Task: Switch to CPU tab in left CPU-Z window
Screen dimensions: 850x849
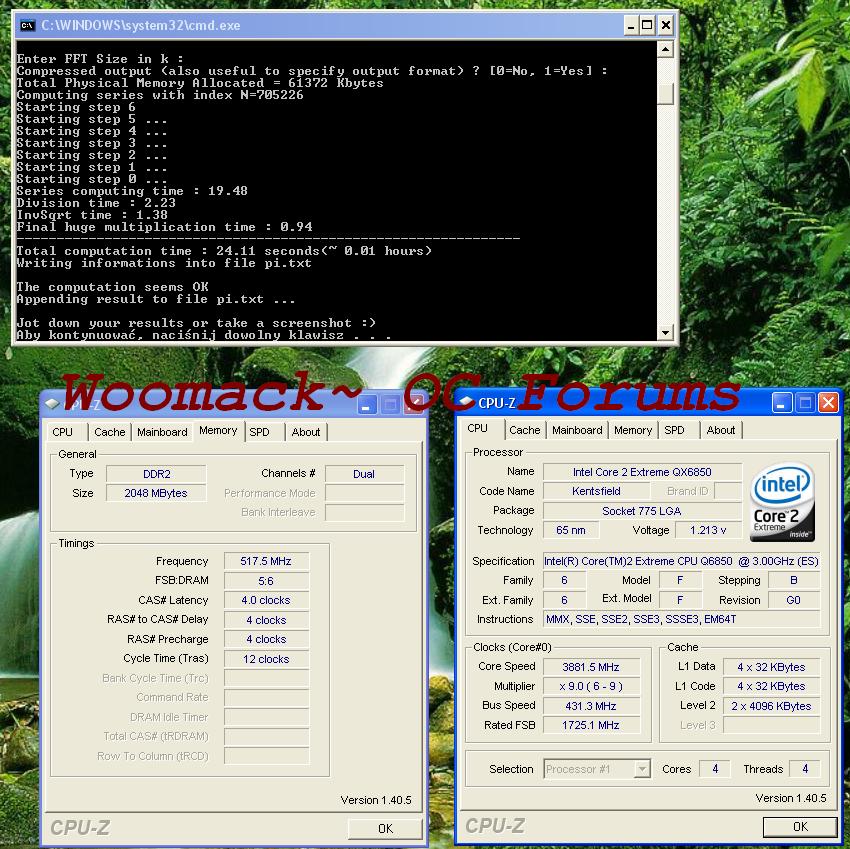Action: [x=62, y=432]
